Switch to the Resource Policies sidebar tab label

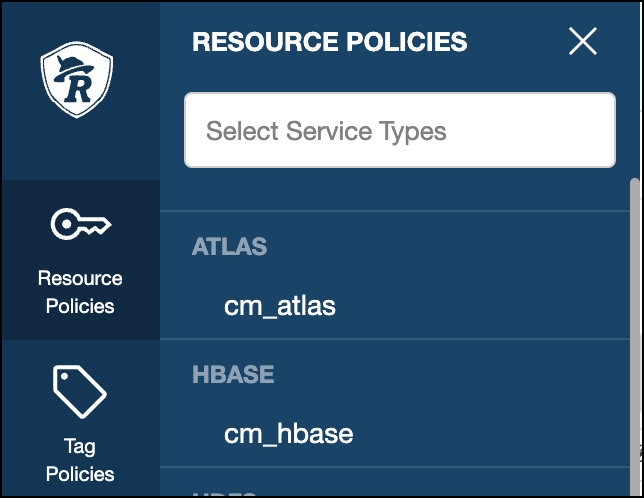(x=80, y=292)
